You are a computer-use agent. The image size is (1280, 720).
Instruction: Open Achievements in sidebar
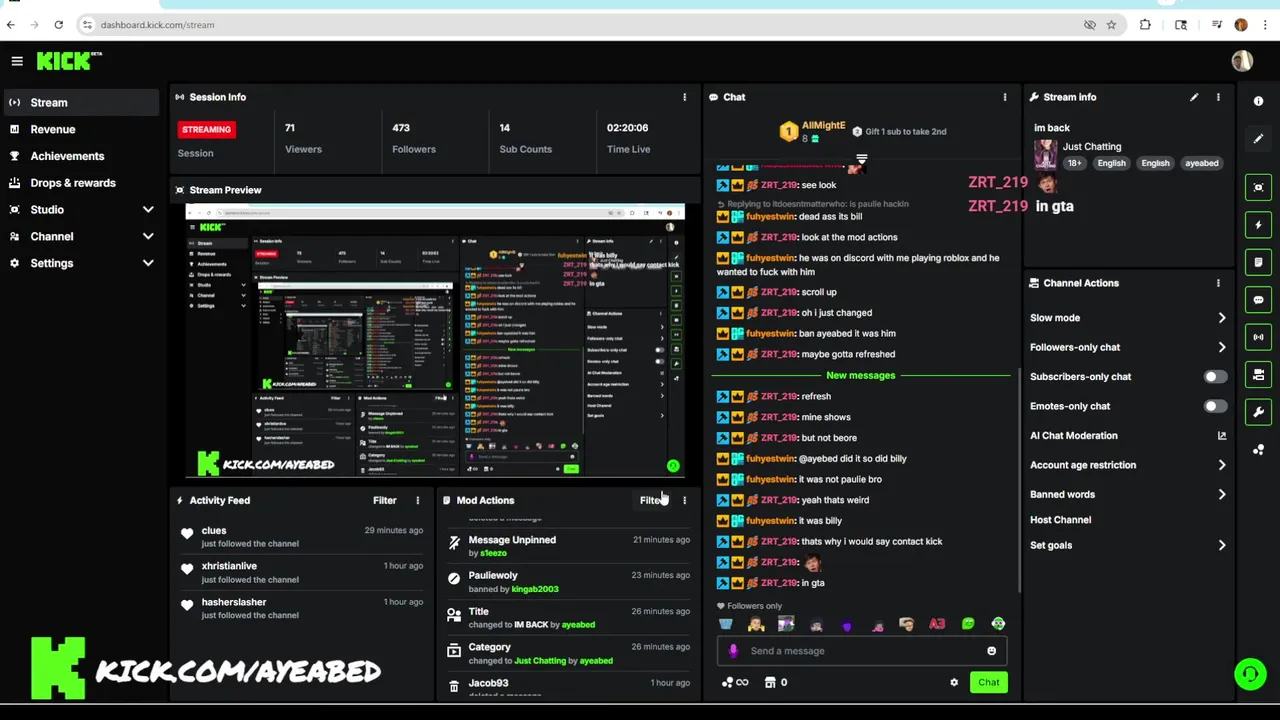(x=80, y=156)
